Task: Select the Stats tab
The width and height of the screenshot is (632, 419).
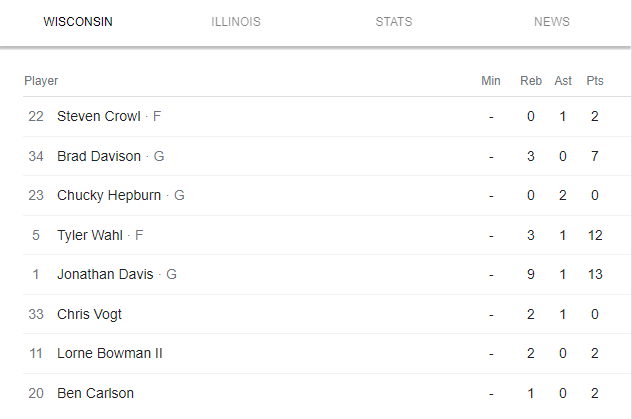Action: 394,22
